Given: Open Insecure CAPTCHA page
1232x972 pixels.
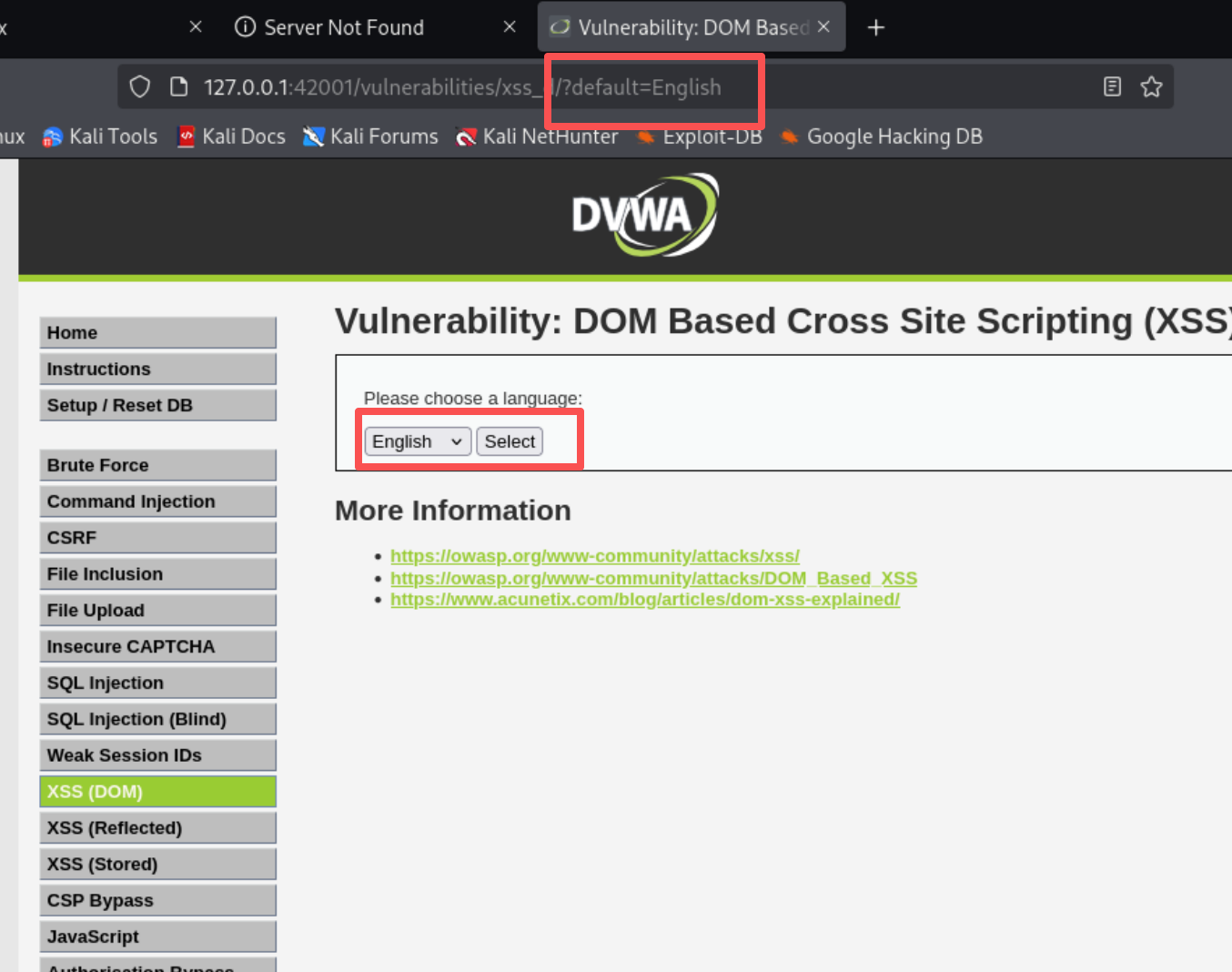Looking at the screenshot, I should [157, 646].
